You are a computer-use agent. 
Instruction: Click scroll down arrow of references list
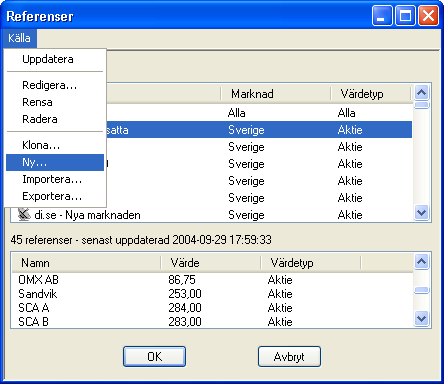click(x=422, y=319)
